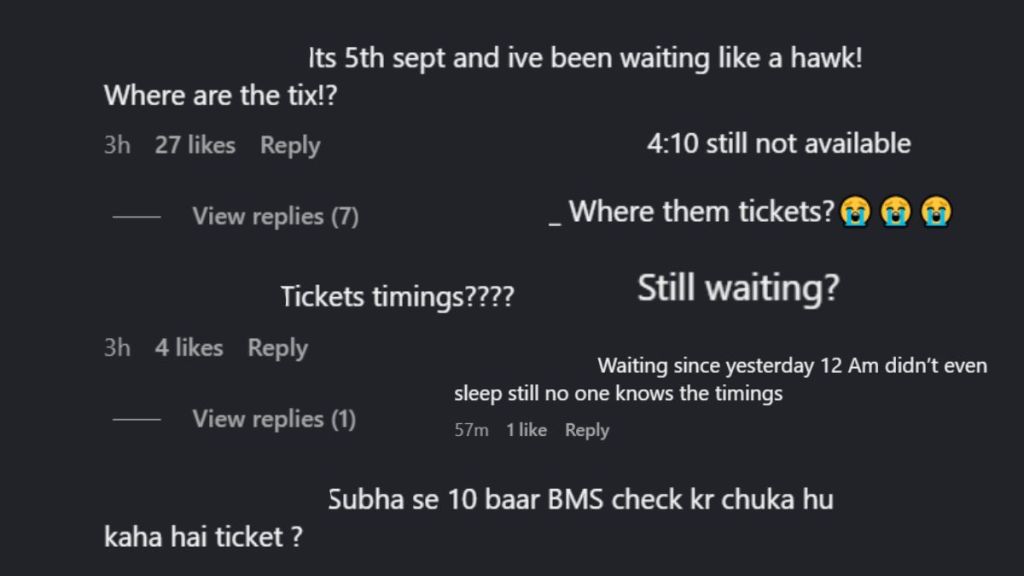Click the middle crying emoji

896,212
